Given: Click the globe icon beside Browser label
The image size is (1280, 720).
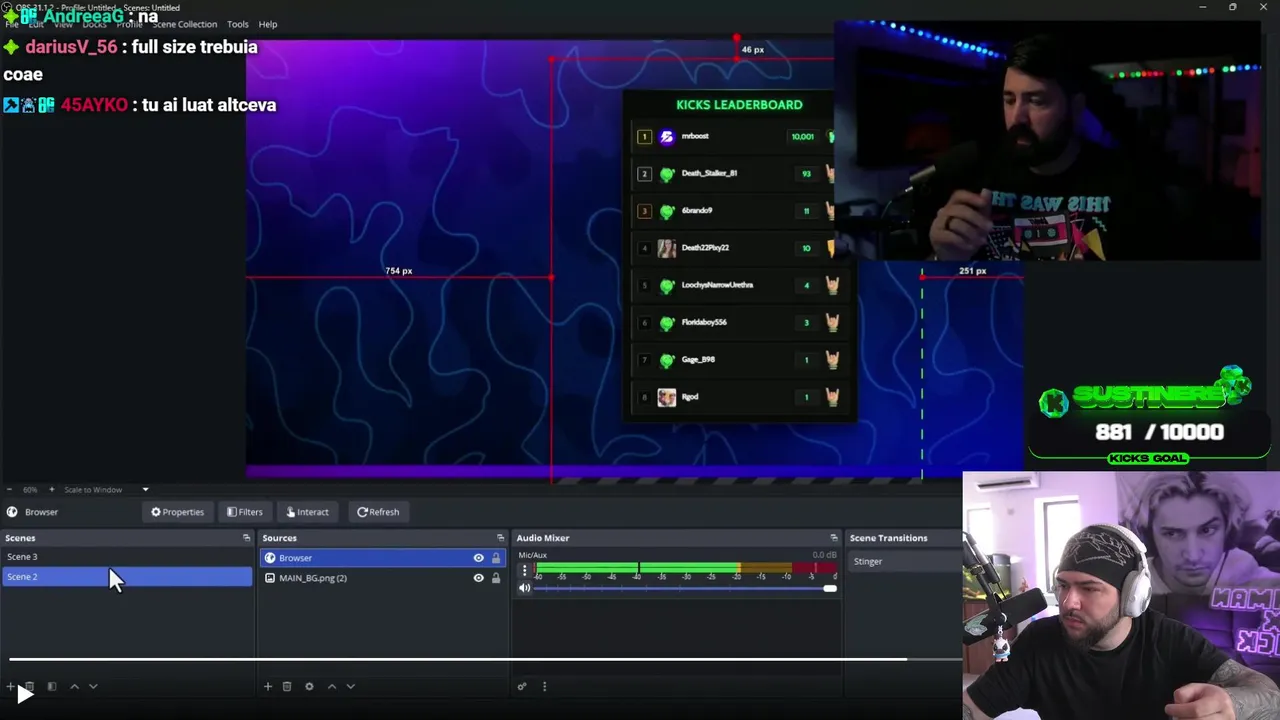Looking at the screenshot, I should click(x=12, y=512).
